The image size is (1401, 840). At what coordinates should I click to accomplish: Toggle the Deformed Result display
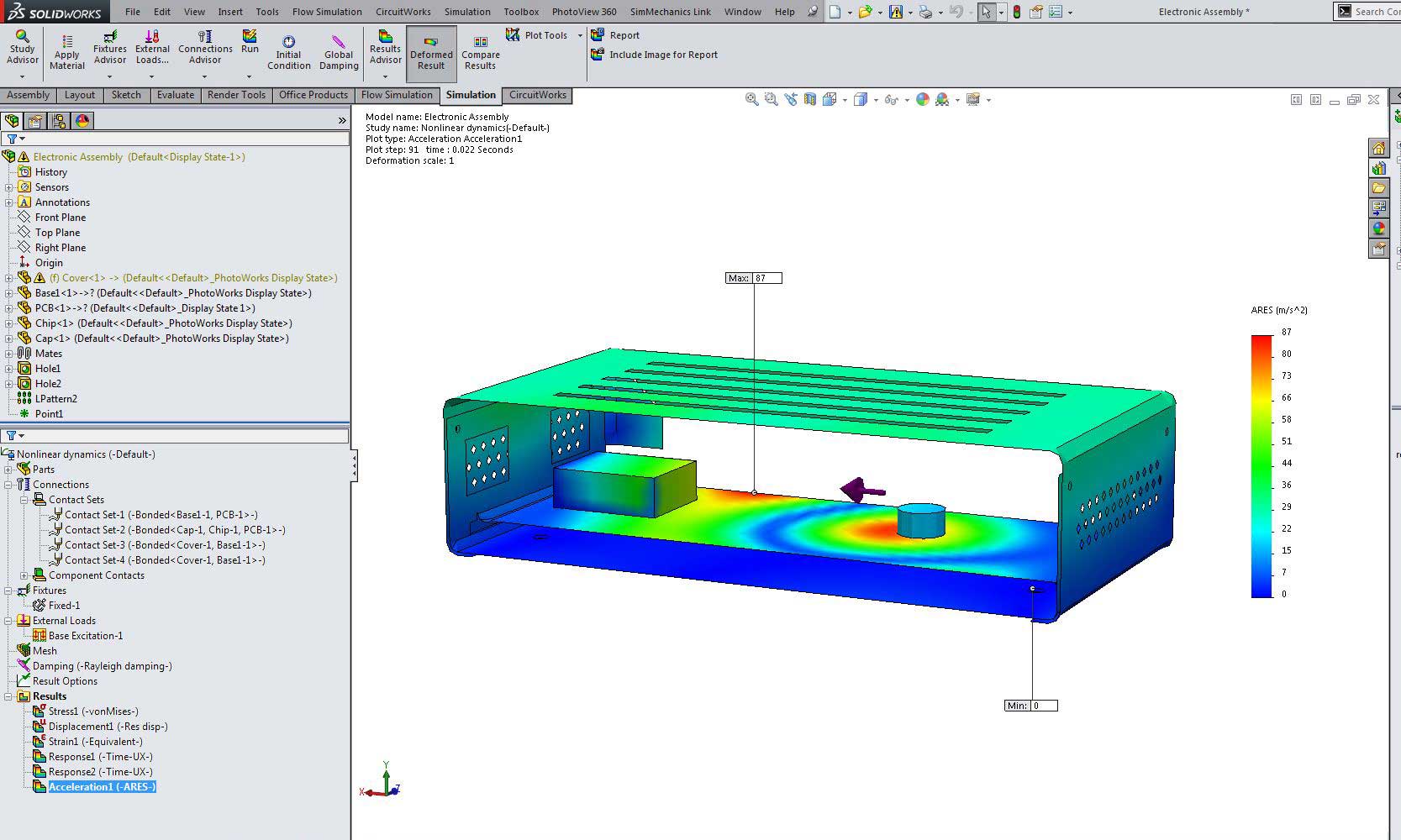click(431, 50)
